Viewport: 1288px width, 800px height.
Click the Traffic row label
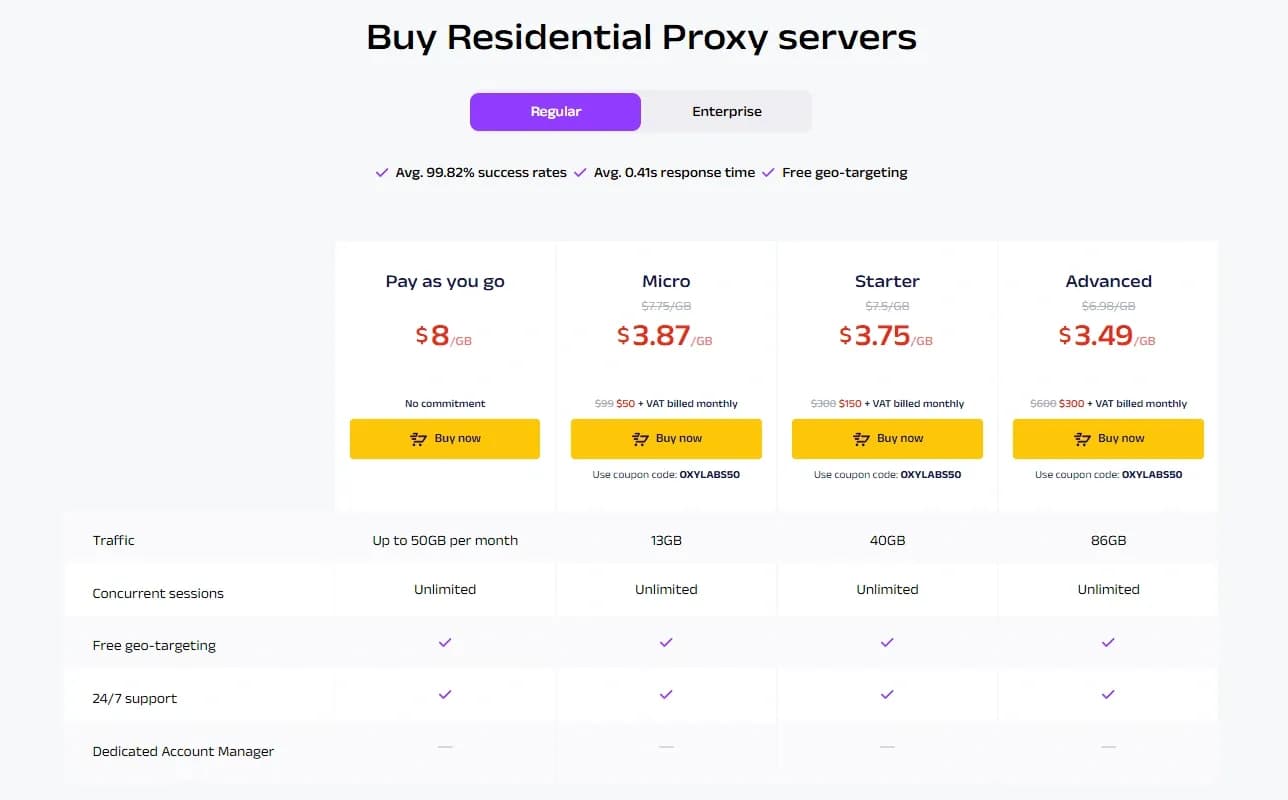(x=113, y=540)
